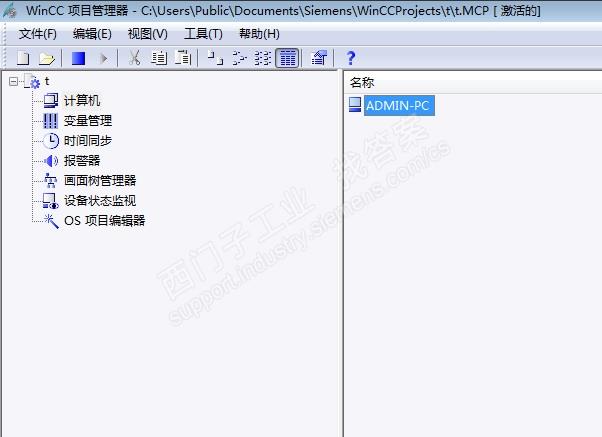Open the Properties toolbar icon

coord(319,58)
